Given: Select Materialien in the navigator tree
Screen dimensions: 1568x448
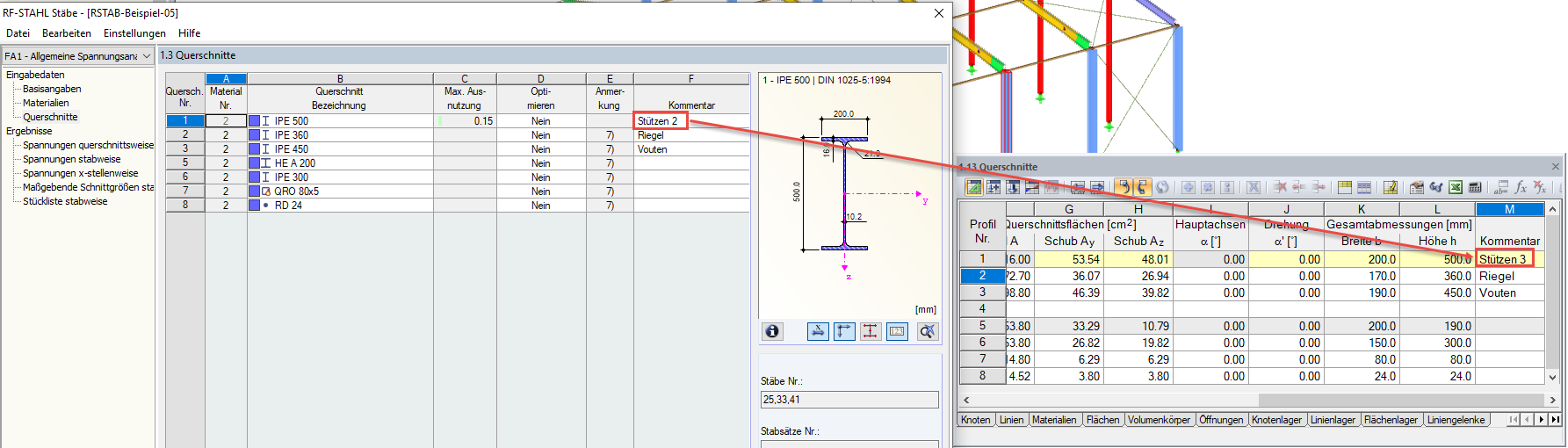Looking at the screenshot, I should tap(46, 103).
